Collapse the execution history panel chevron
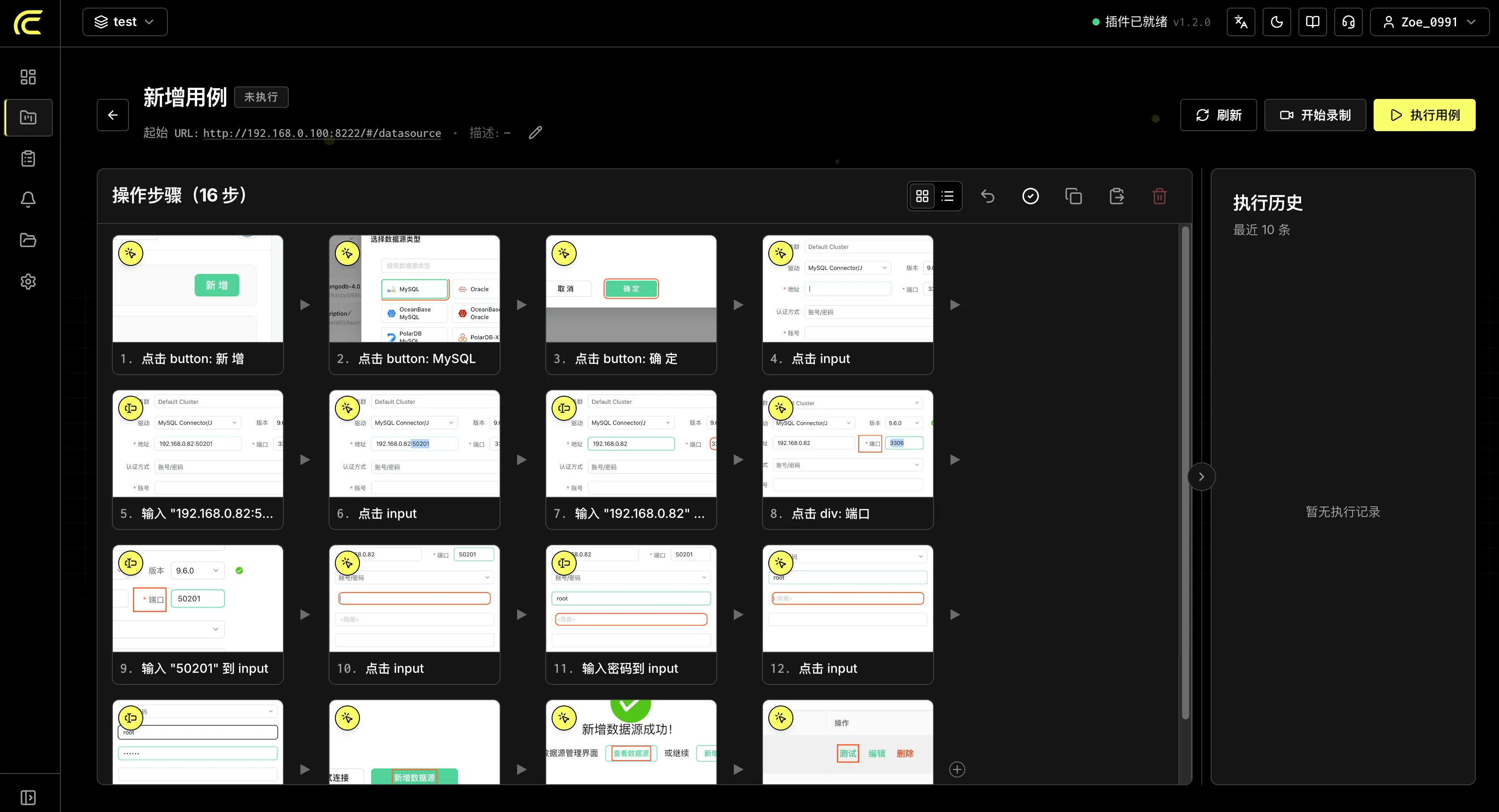This screenshot has height=812, width=1499. click(x=1202, y=477)
